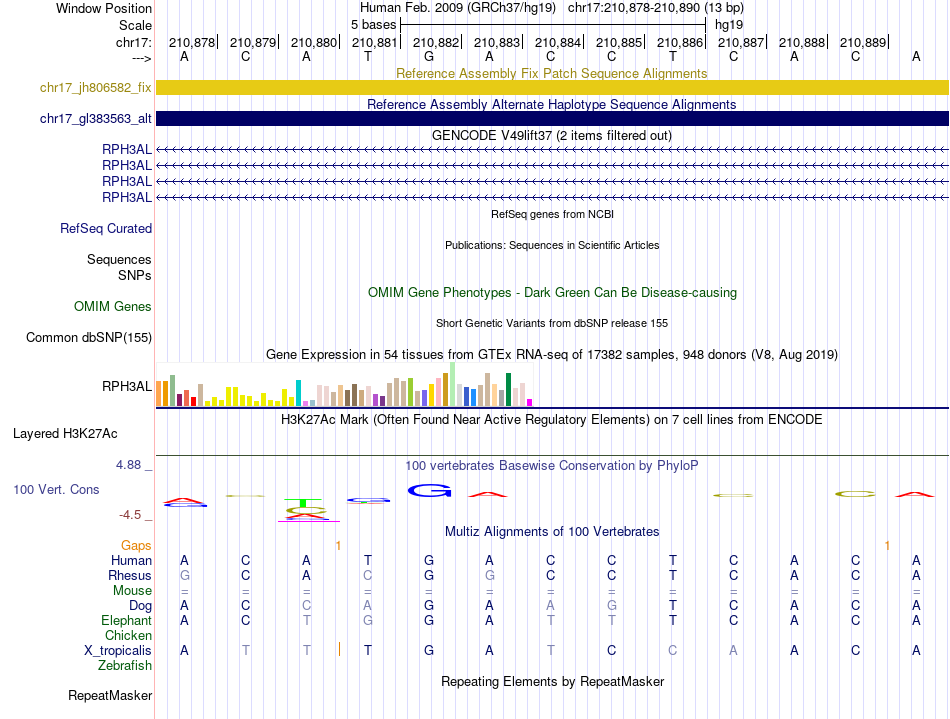Open RefSeq genes from NCBI title
Image resolution: width=950 pixels, height=719 pixels.
pos(552,214)
